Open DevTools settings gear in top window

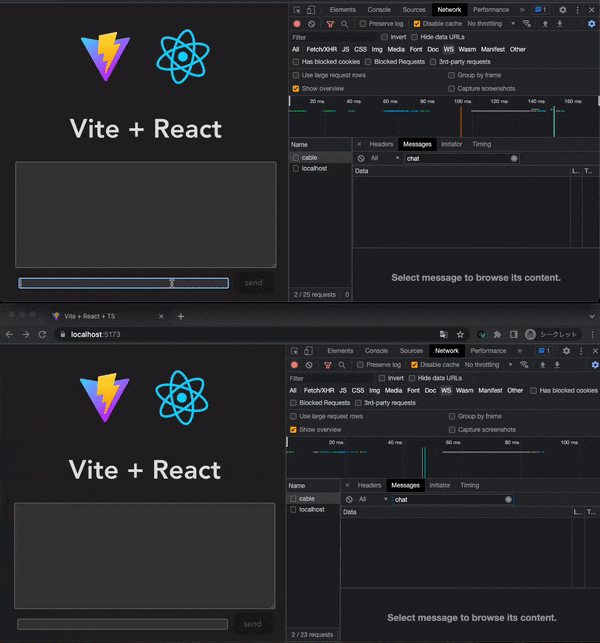point(563,10)
